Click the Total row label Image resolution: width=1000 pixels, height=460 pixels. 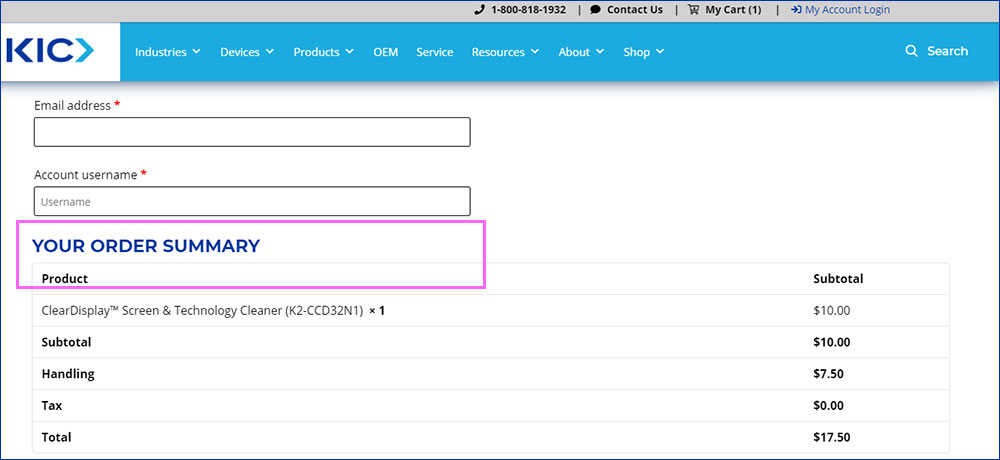(x=57, y=438)
